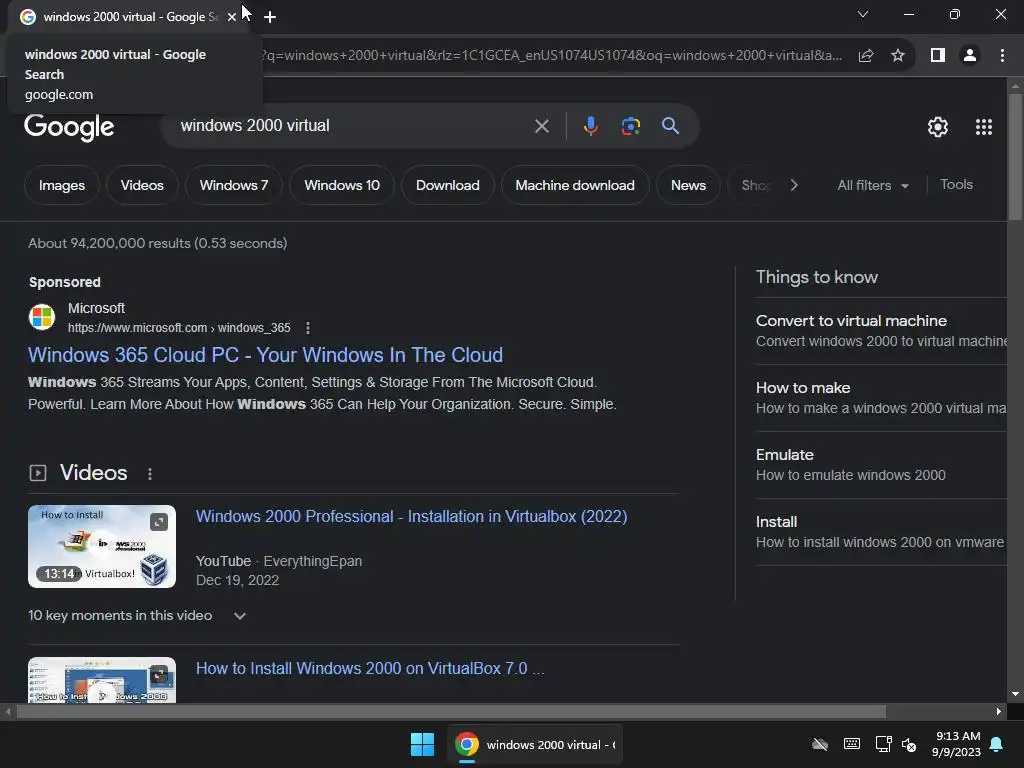Open Convert to virtual machine topic
Screen dimensions: 1024x768
click(x=881, y=331)
